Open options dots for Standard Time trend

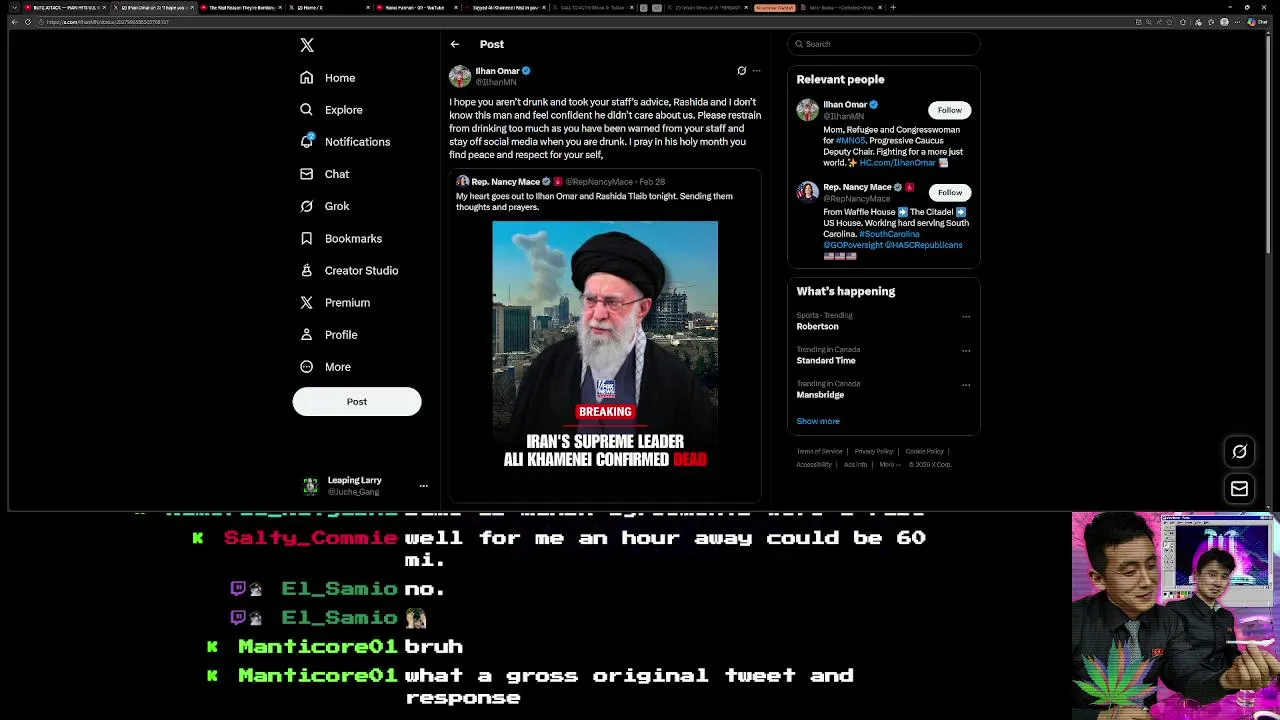(x=966, y=351)
